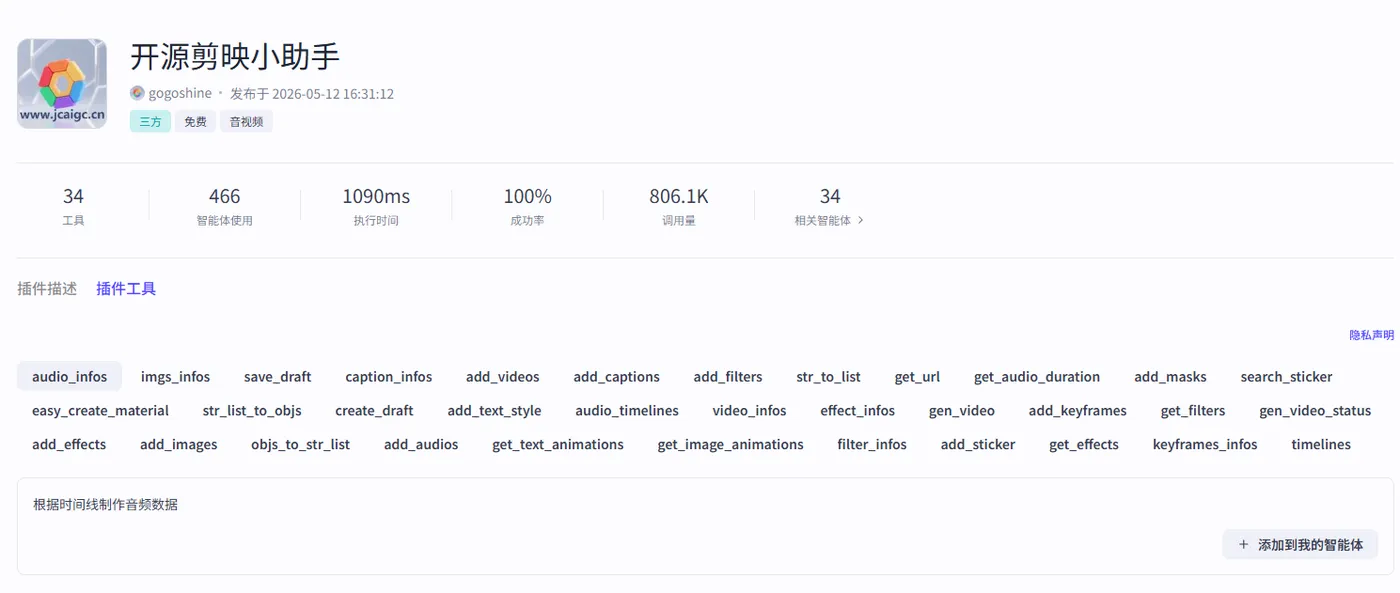This screenshot has height=593, width=1400.
Task: Select the imgs_infos tool tab
Action: pyautogui.click(x=175, y=377)
